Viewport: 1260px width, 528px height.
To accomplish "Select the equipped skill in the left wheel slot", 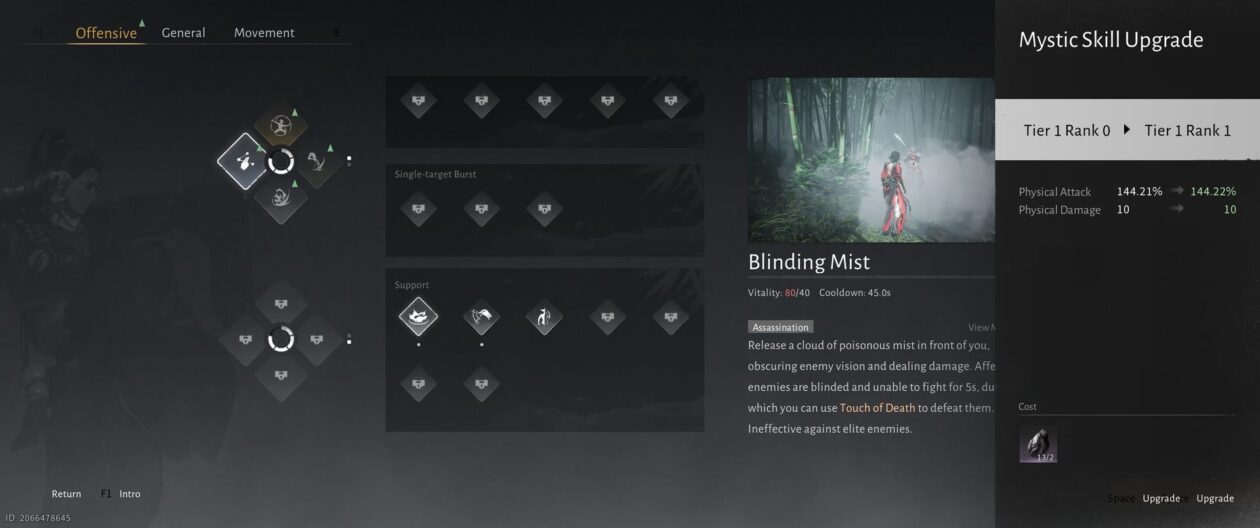I will 243,161.
